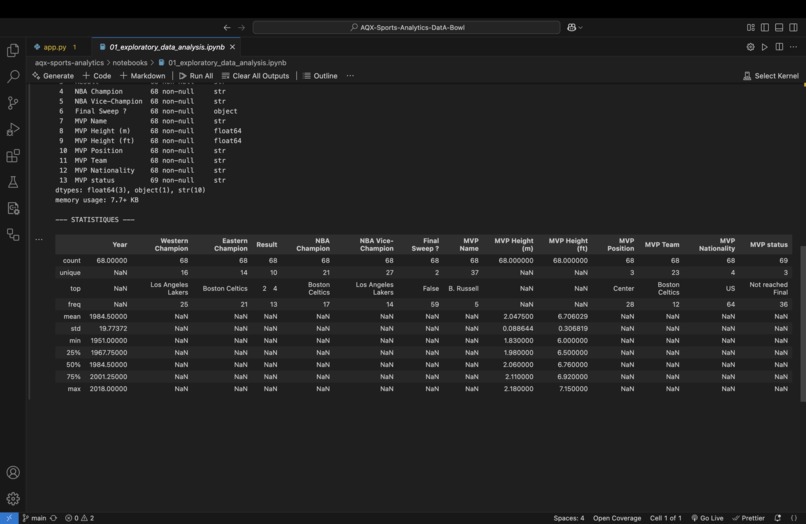The height and width of the screenshot is (524, 806).
Task: Click the 'memory usage: 7.7+ KB' line
Action: (97, 200)
